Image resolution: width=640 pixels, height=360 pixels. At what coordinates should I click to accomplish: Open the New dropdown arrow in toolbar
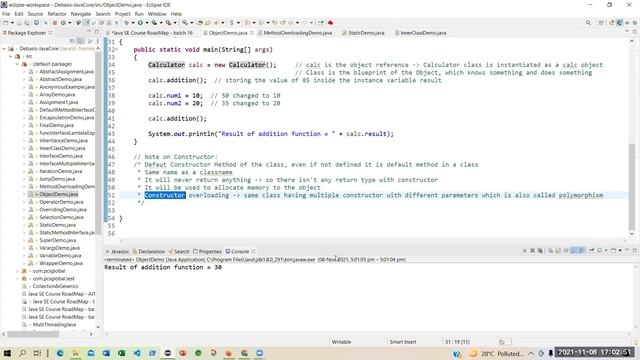pyautogui.click(x=12, y=23)
